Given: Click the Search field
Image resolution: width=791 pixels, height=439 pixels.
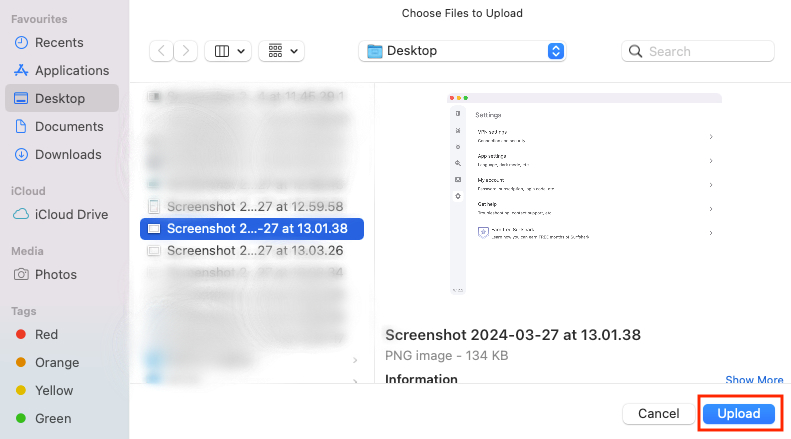Looking at the screenshot, I should tap(698, 51).
